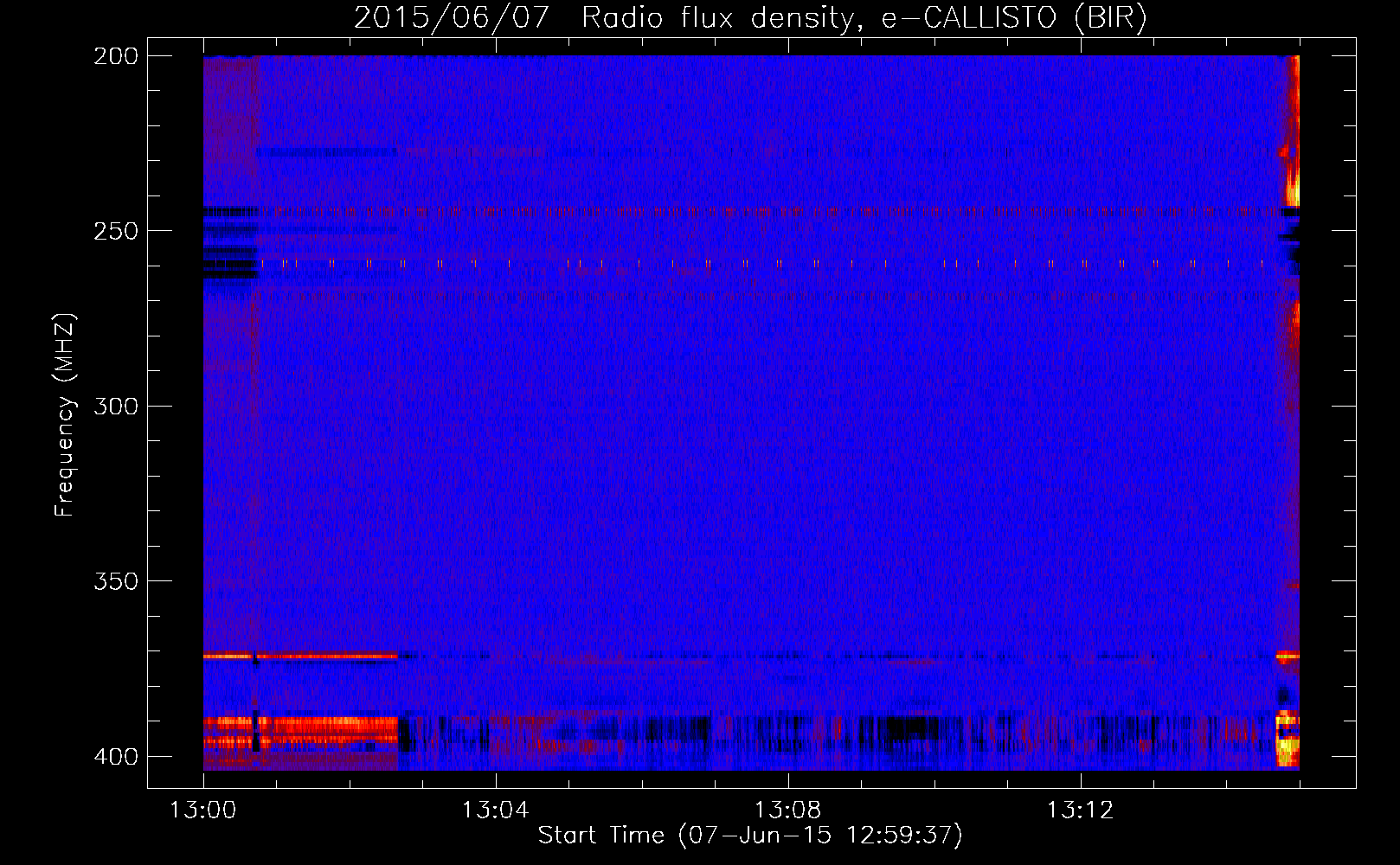Click the plot title 'Radio flux density, e-CALLISTO (BIR)'
The width and height of the screenshot is (1400, 865).
point(864,17)
